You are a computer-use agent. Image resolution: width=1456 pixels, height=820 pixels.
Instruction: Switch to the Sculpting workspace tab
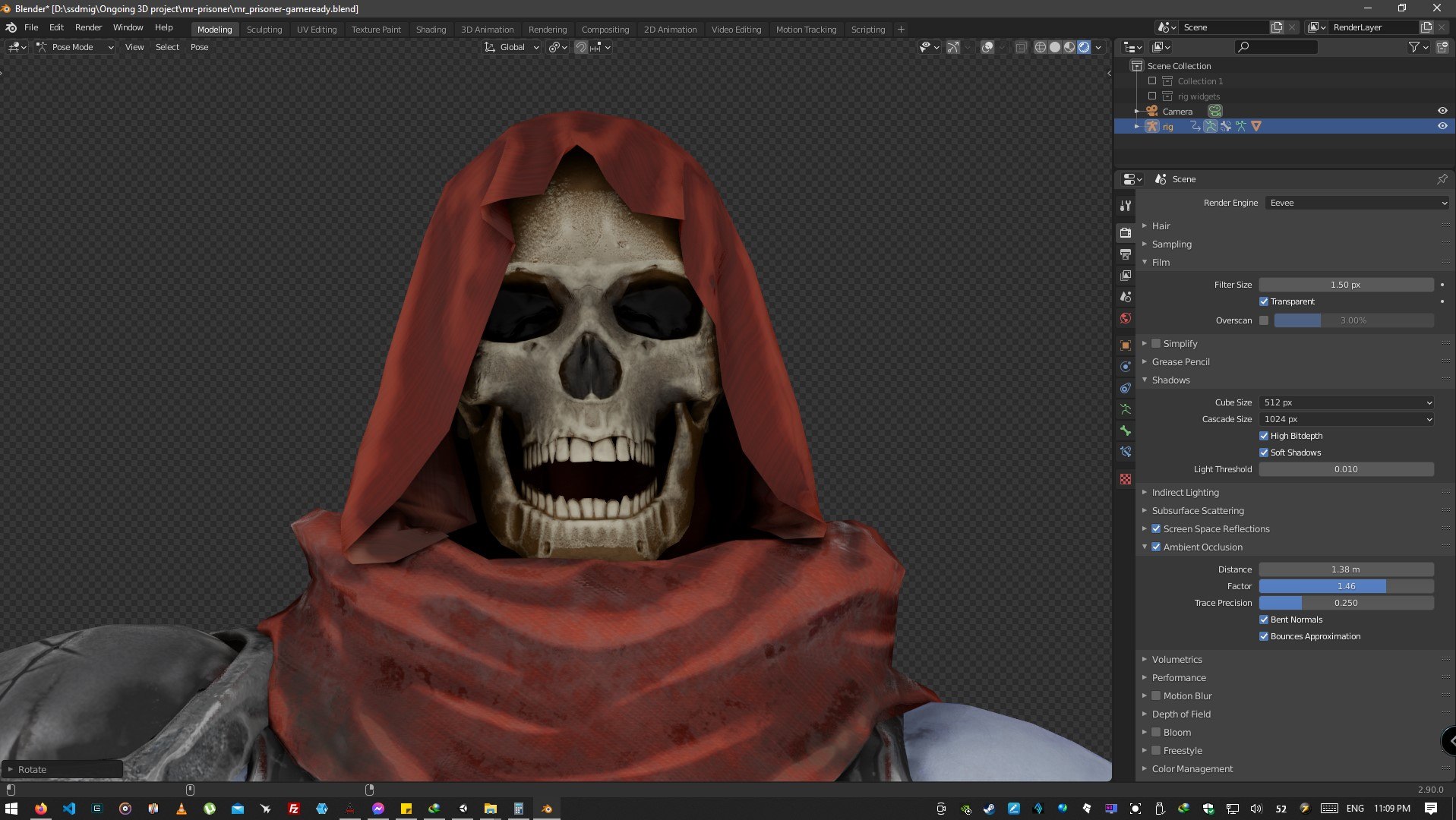click(264, 29)
